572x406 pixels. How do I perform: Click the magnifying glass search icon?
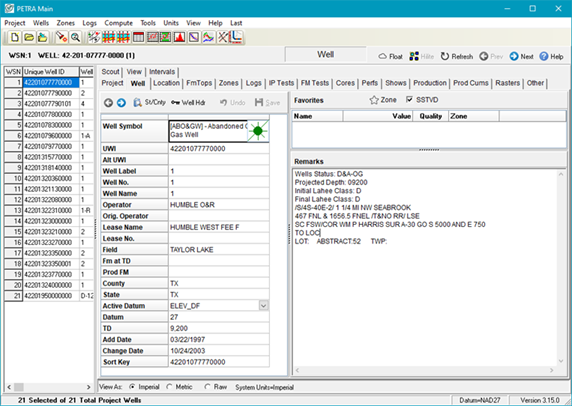point(75,37)
